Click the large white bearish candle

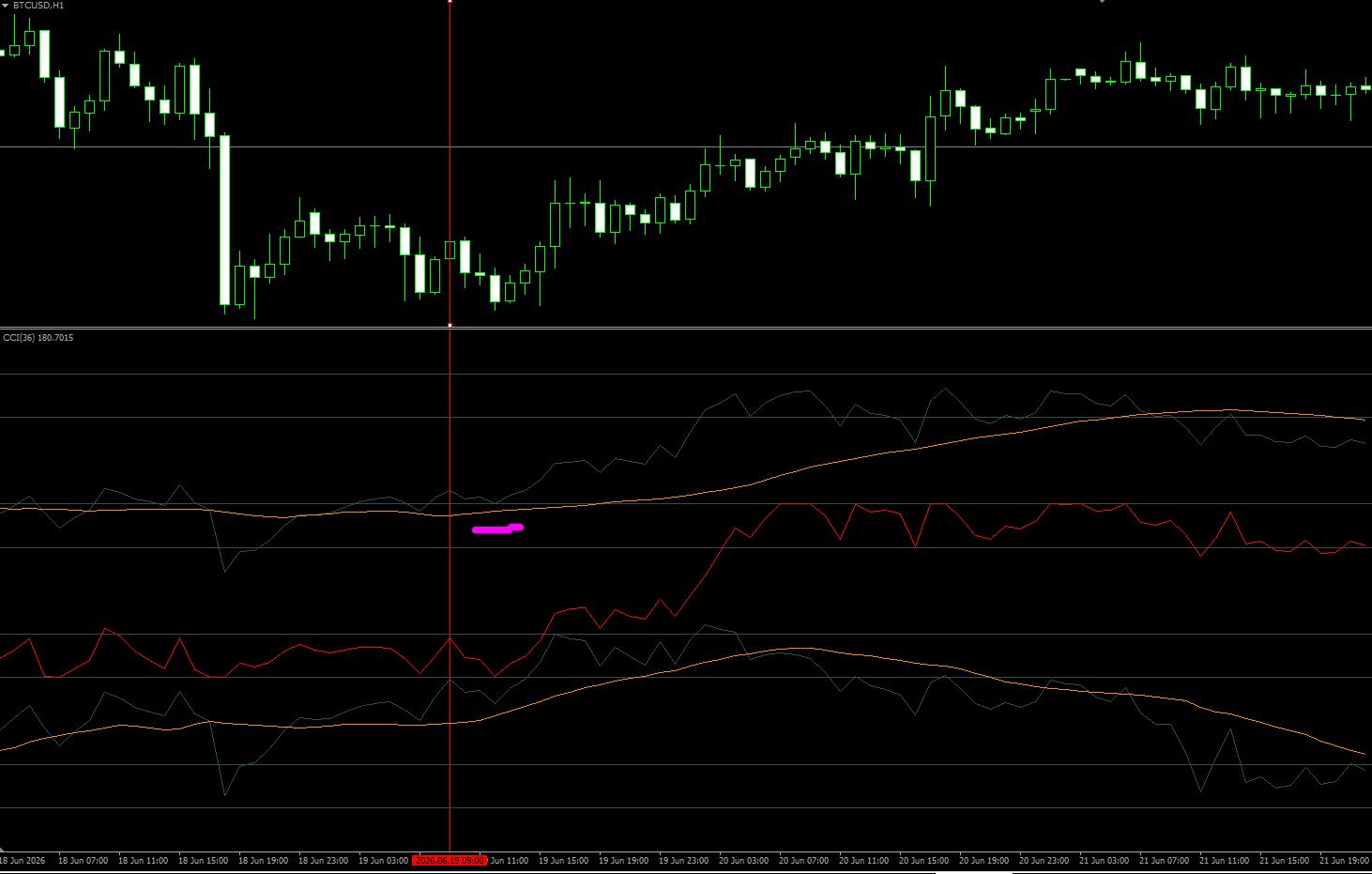[224, 221]
